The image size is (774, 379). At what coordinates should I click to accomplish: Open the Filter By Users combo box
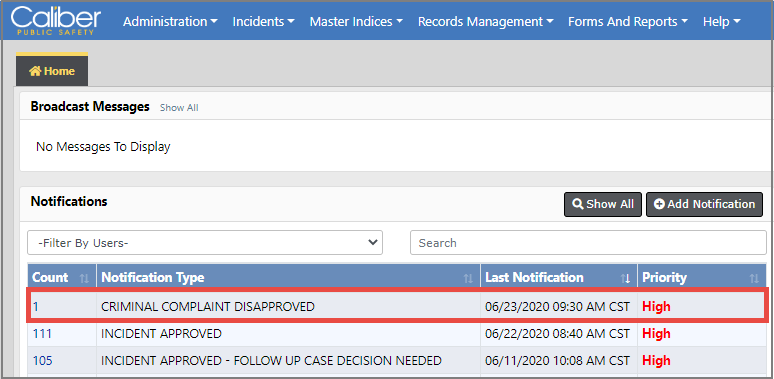tap(205, 243)
